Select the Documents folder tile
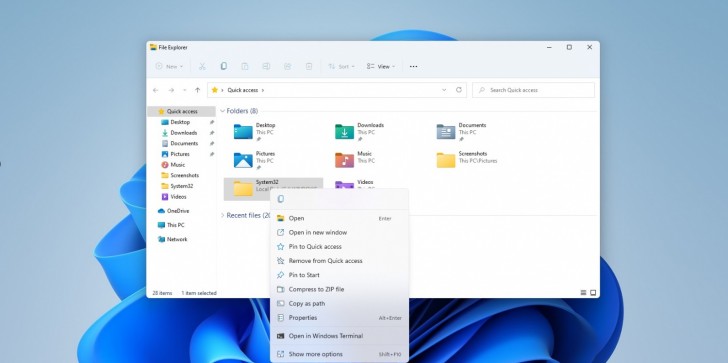 [x=476, y=132]
